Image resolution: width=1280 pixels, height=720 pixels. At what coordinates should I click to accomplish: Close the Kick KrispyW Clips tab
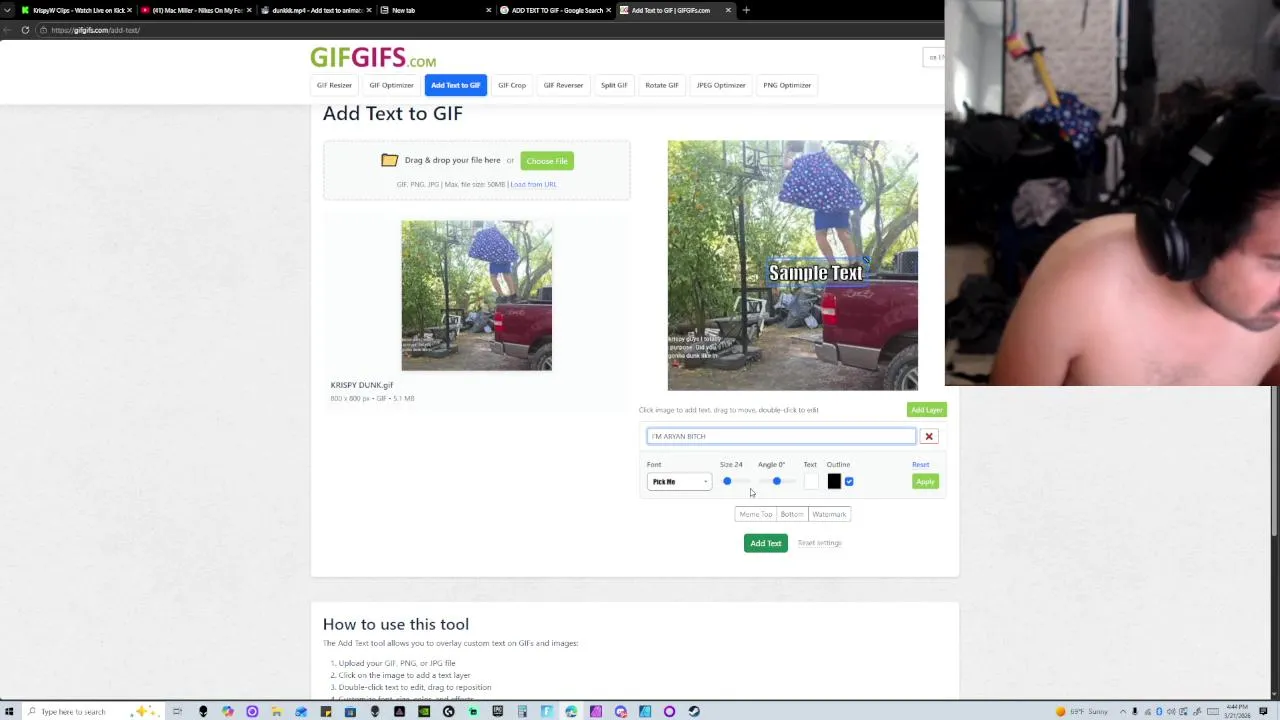(x=129, y=10)
